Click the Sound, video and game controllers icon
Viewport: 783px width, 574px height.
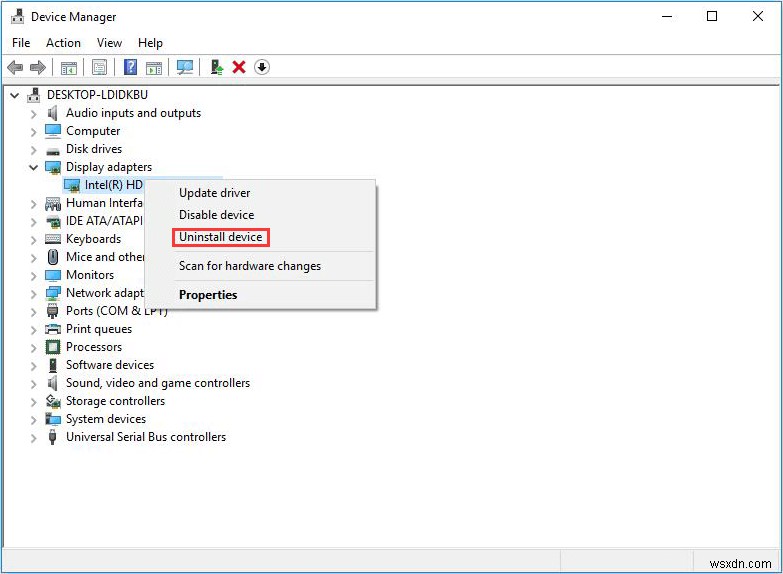pyautogui.click(x=52, y=383)
